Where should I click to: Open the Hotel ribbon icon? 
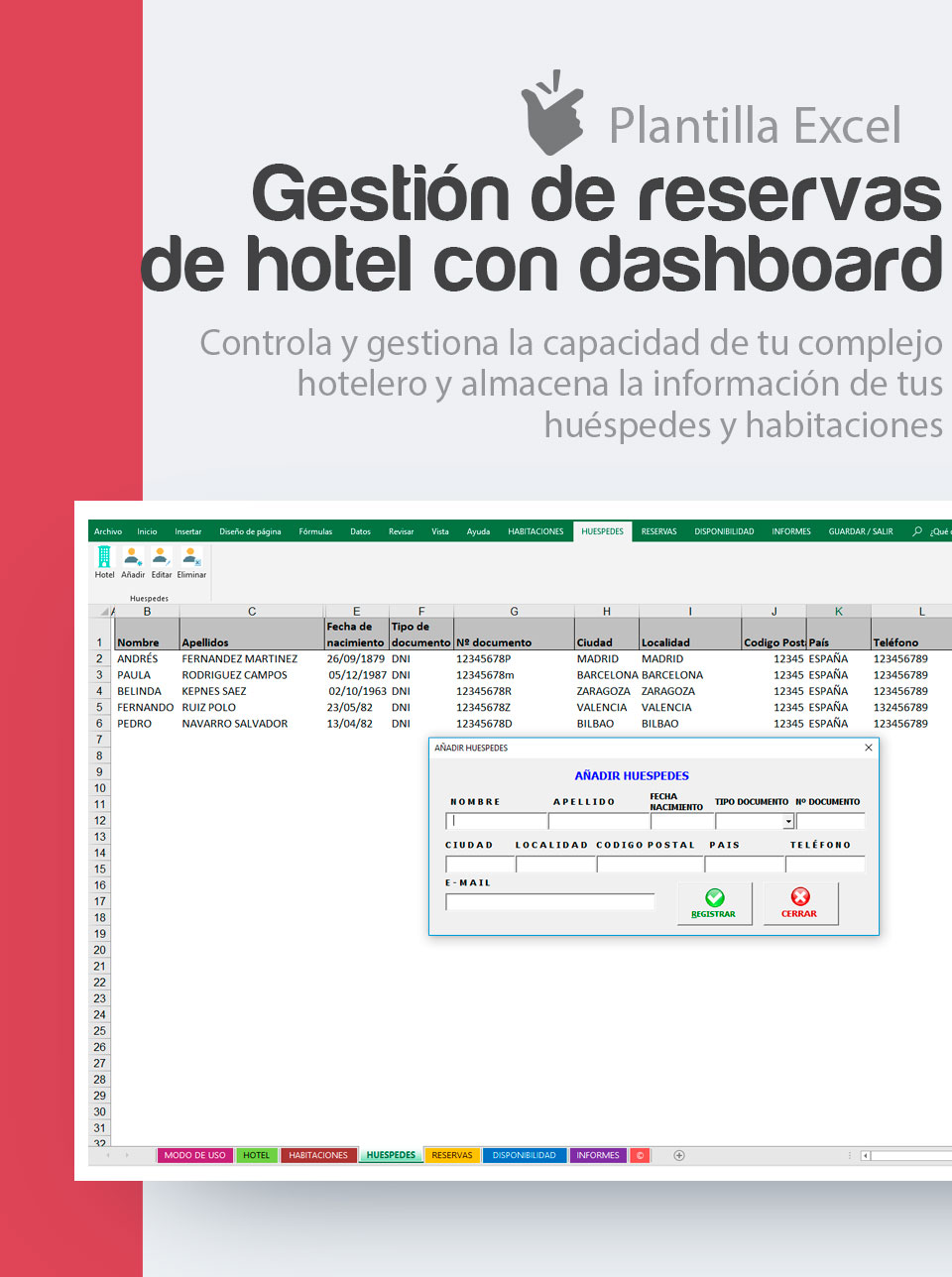click(x=104, y=562)
